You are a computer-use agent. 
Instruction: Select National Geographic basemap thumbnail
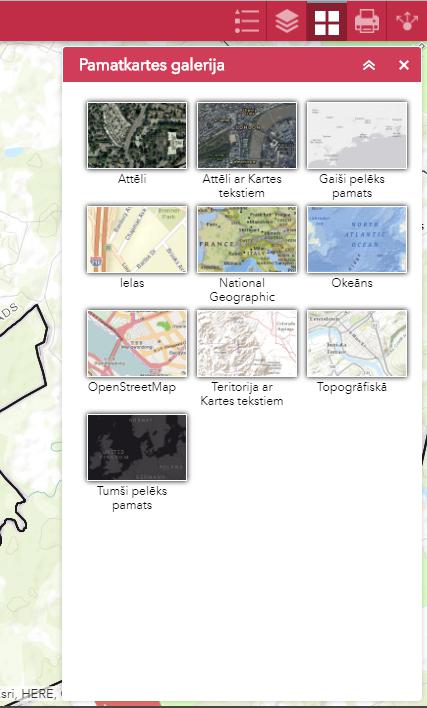(x=247, y=239)
